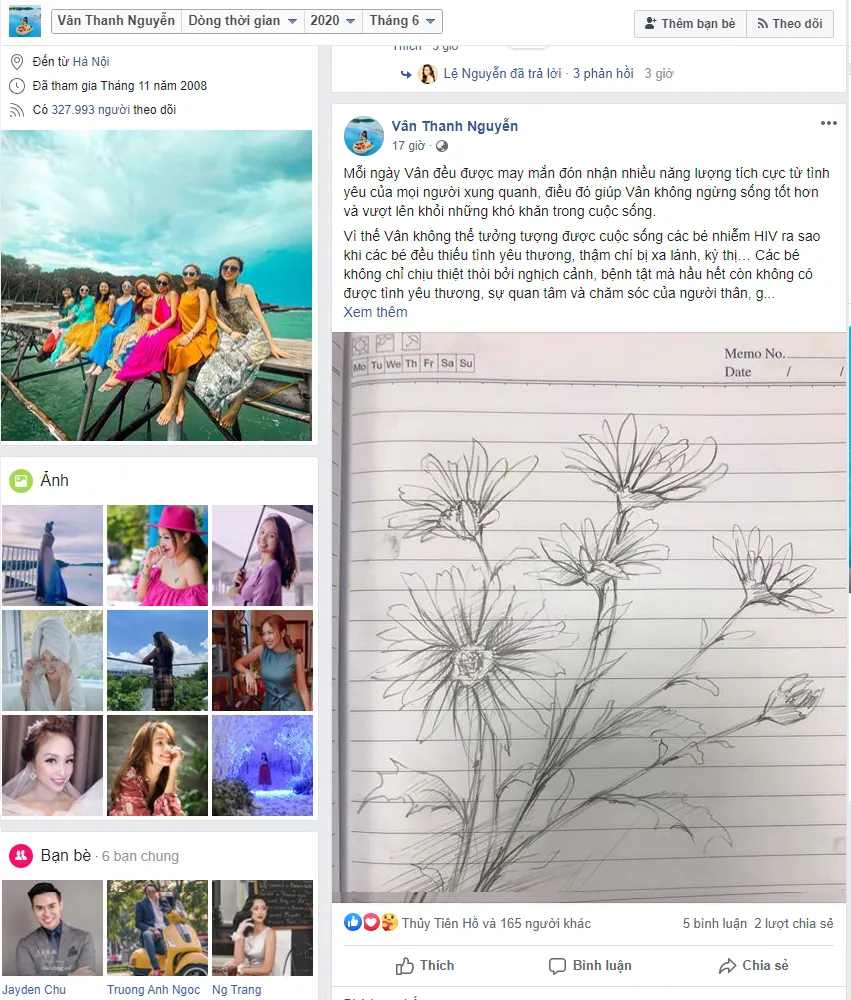851x1000 pixels.
Task: Click the Bình luận comment bubble icon
Action: pyautogui.click(x=557, y=966)
